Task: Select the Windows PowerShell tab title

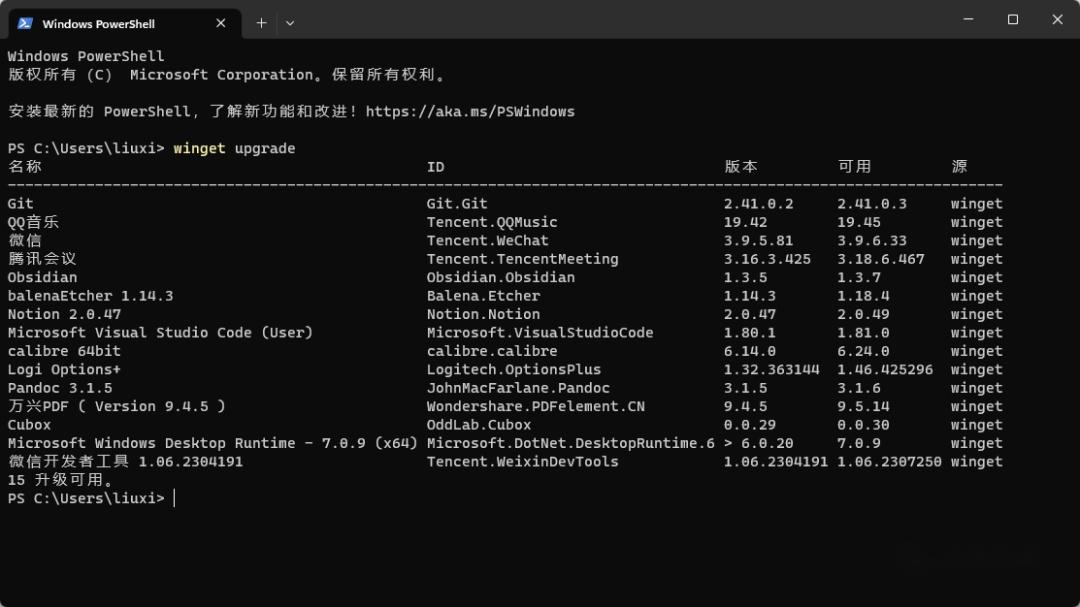Action: [x=98, y=23]
